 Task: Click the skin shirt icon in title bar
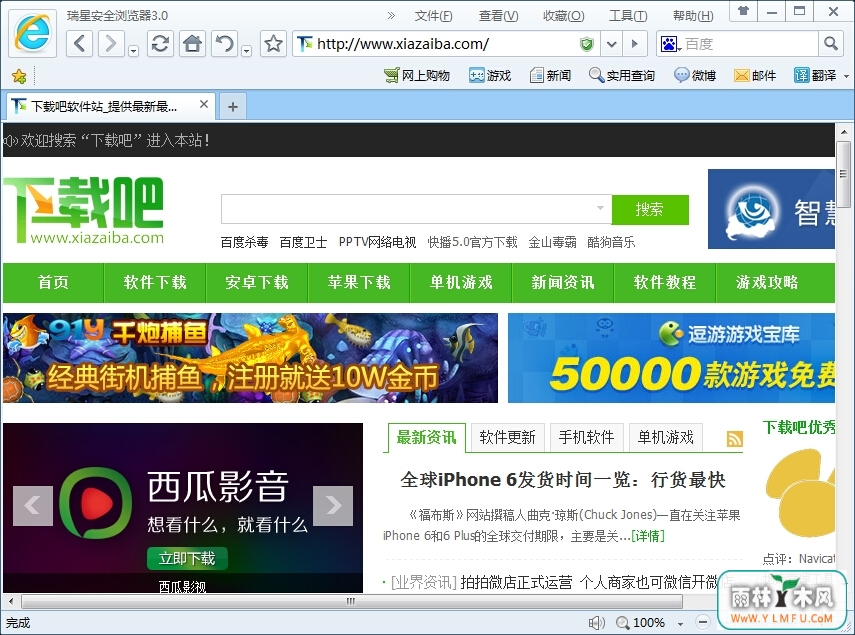[x=743, y=10]
